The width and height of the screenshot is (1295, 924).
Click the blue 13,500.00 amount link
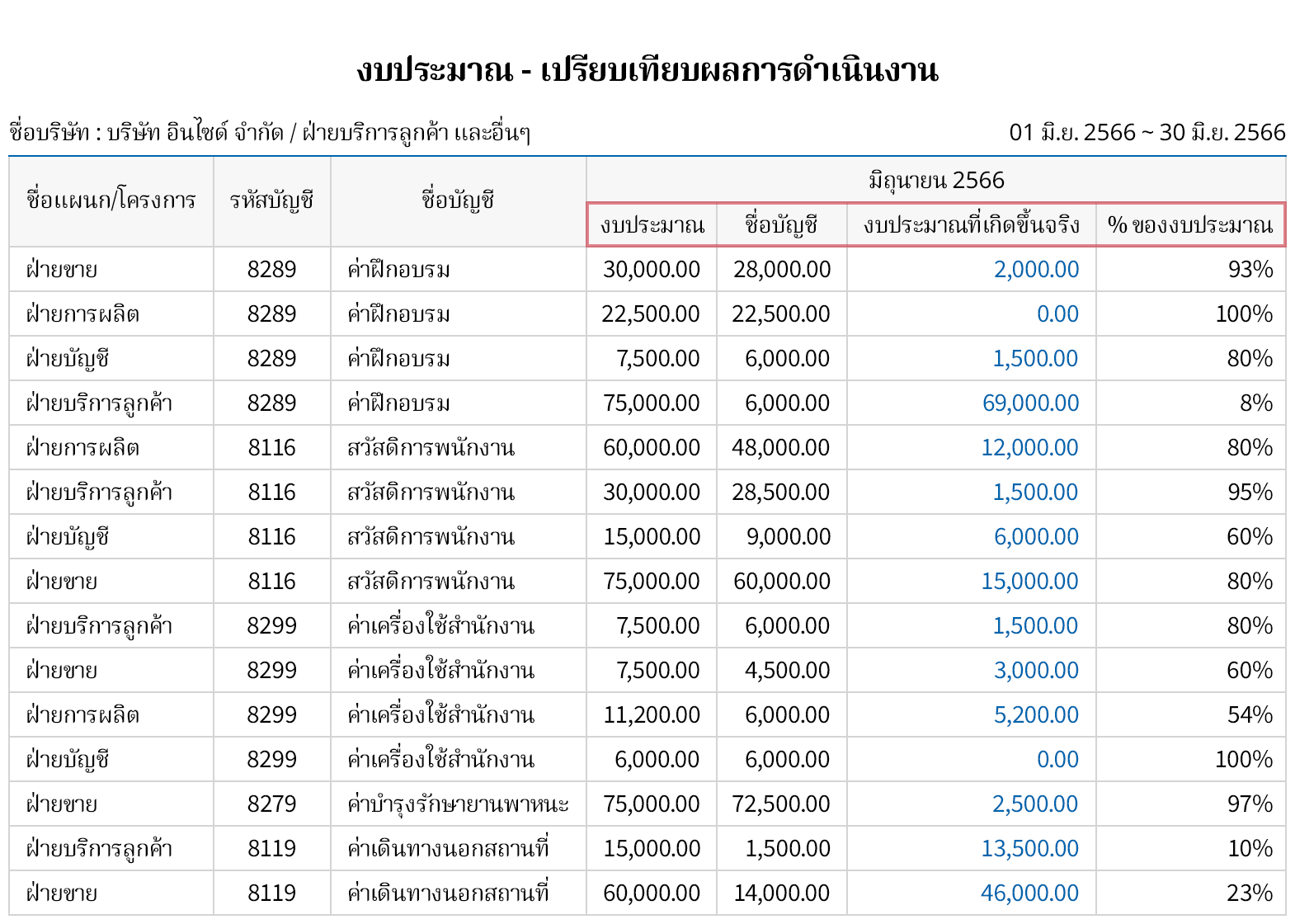1029,849
